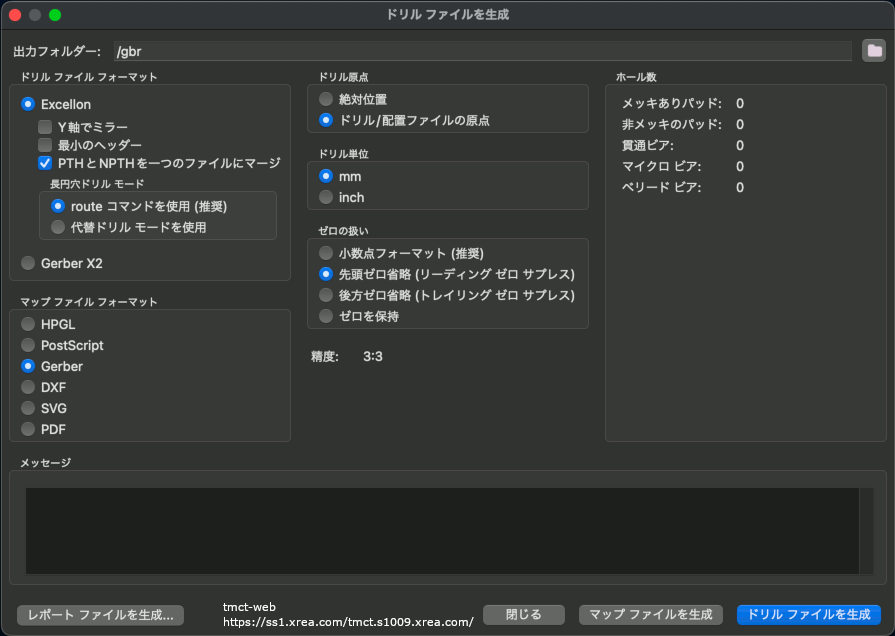Select 小数点フォーマット (推奨) zero handling
The height and width of the screenshot is (636, 895).
click(x=326, y=253)
